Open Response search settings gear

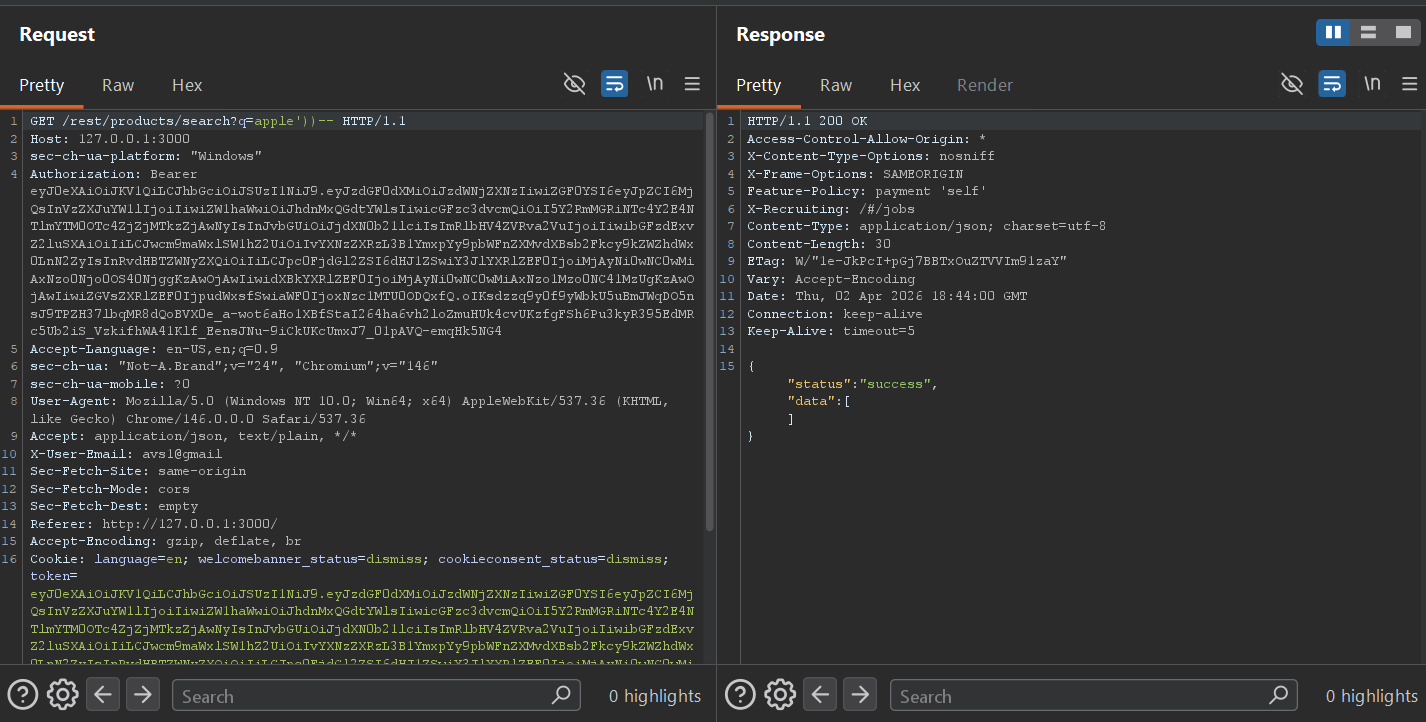click(x=780, y=694)
